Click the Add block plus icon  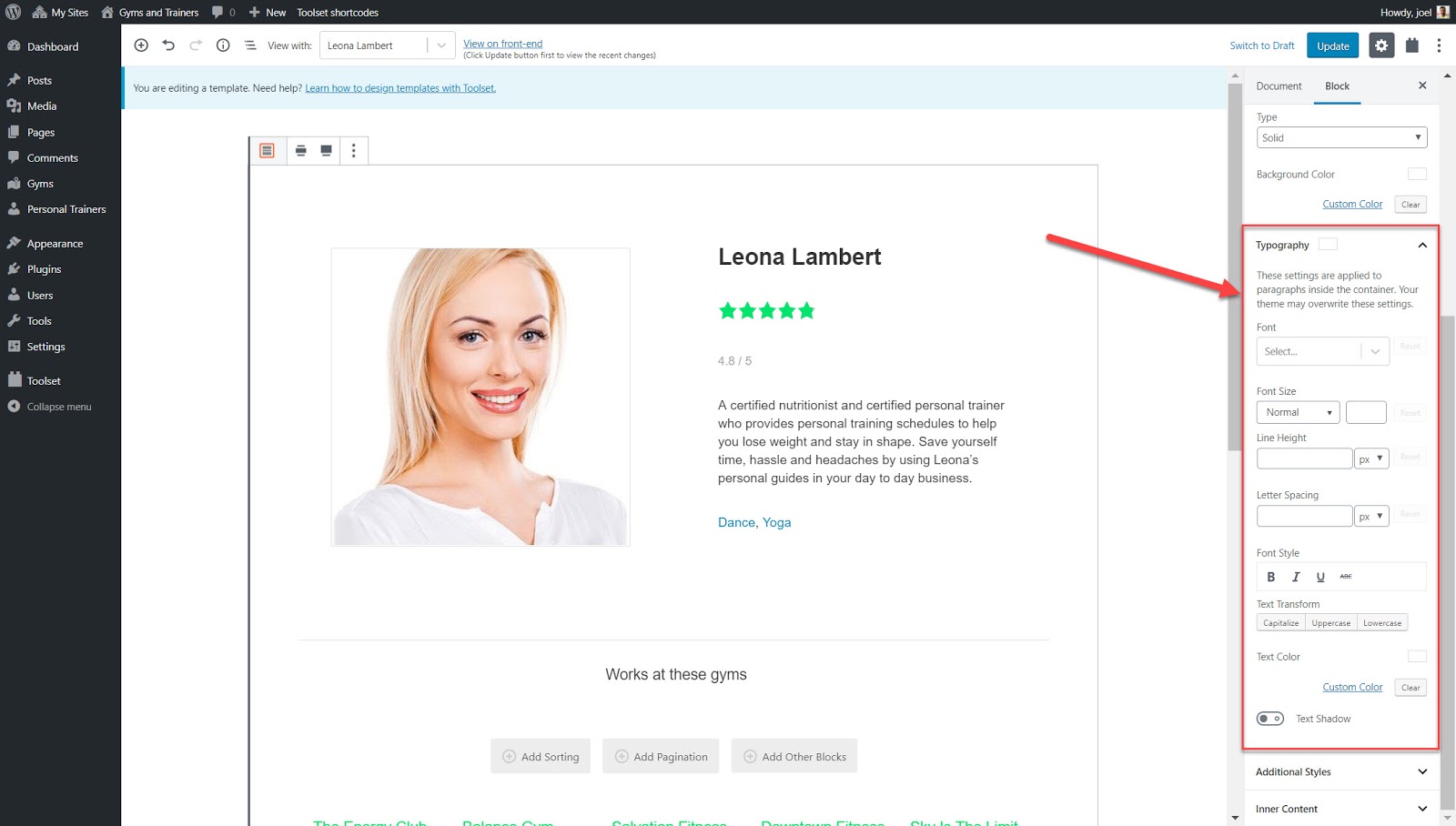click(x=141, y=45)
